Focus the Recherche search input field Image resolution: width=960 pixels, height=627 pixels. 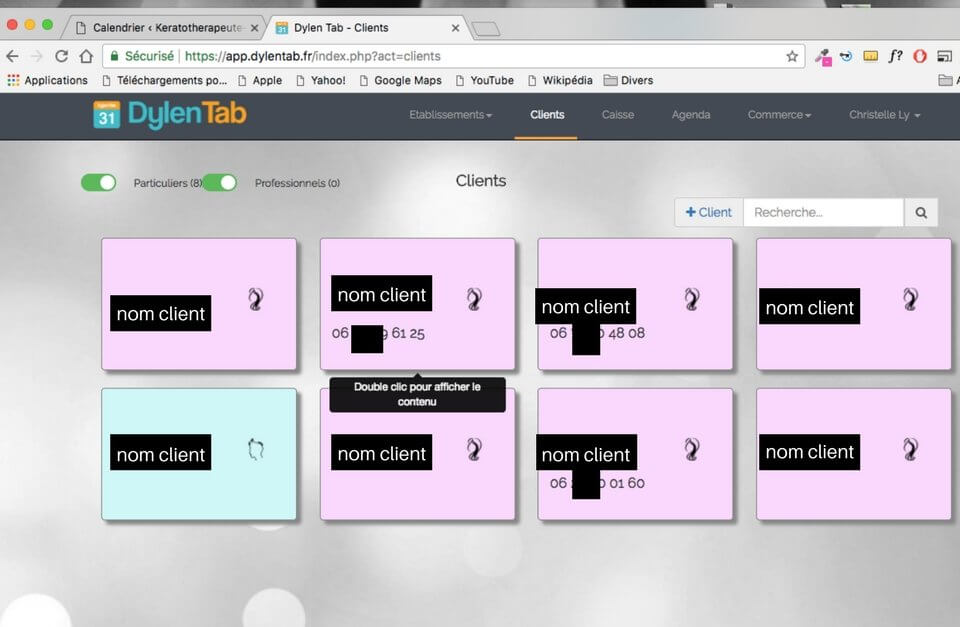pos(823,212)
